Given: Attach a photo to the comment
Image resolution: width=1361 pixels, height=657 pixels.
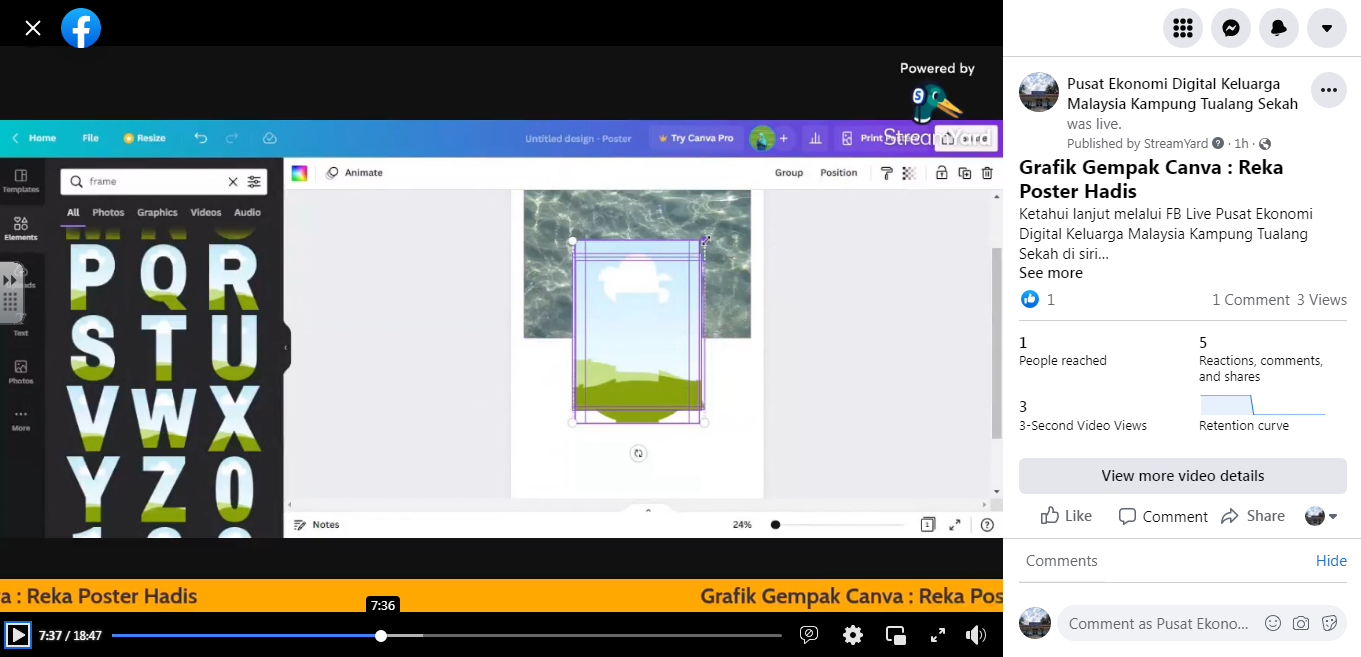Looking at the screenshot, I should tap(1301, 623).
